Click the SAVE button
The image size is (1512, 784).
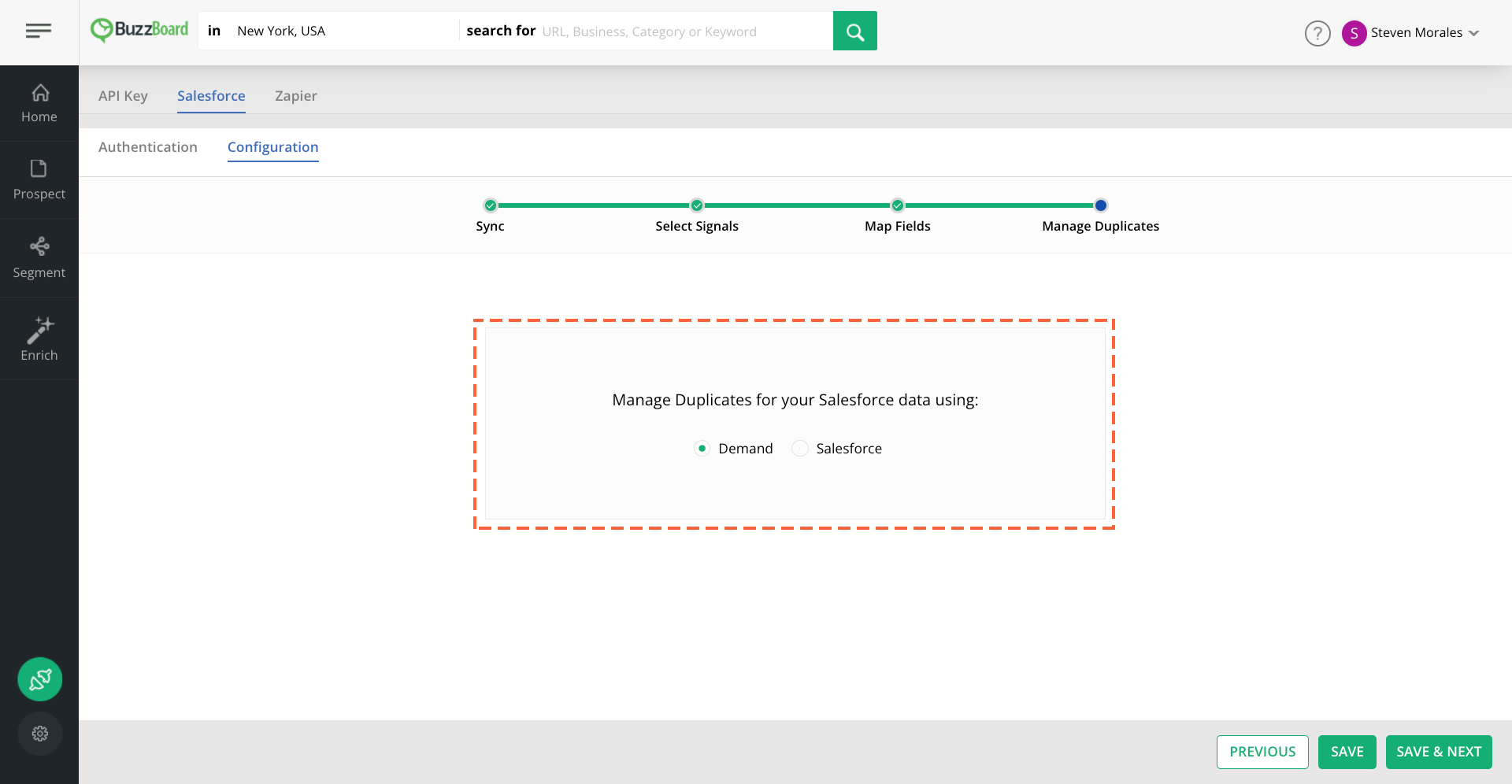(1347, 752)
